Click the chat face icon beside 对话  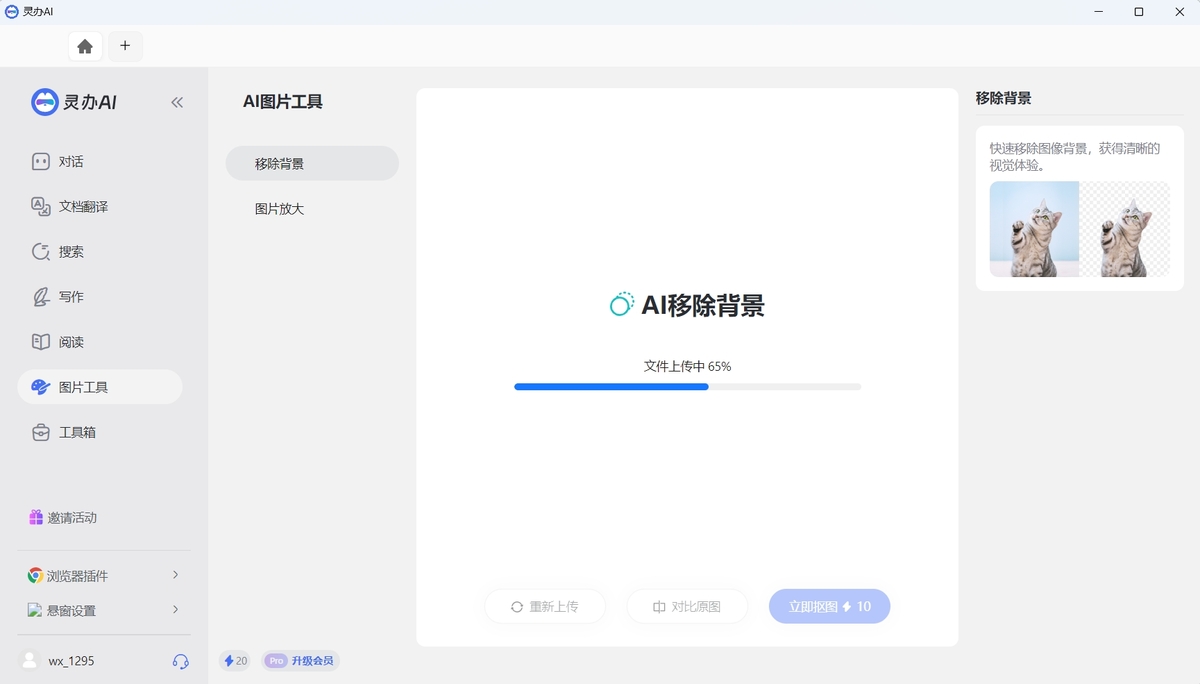click(x=41, y=161)
